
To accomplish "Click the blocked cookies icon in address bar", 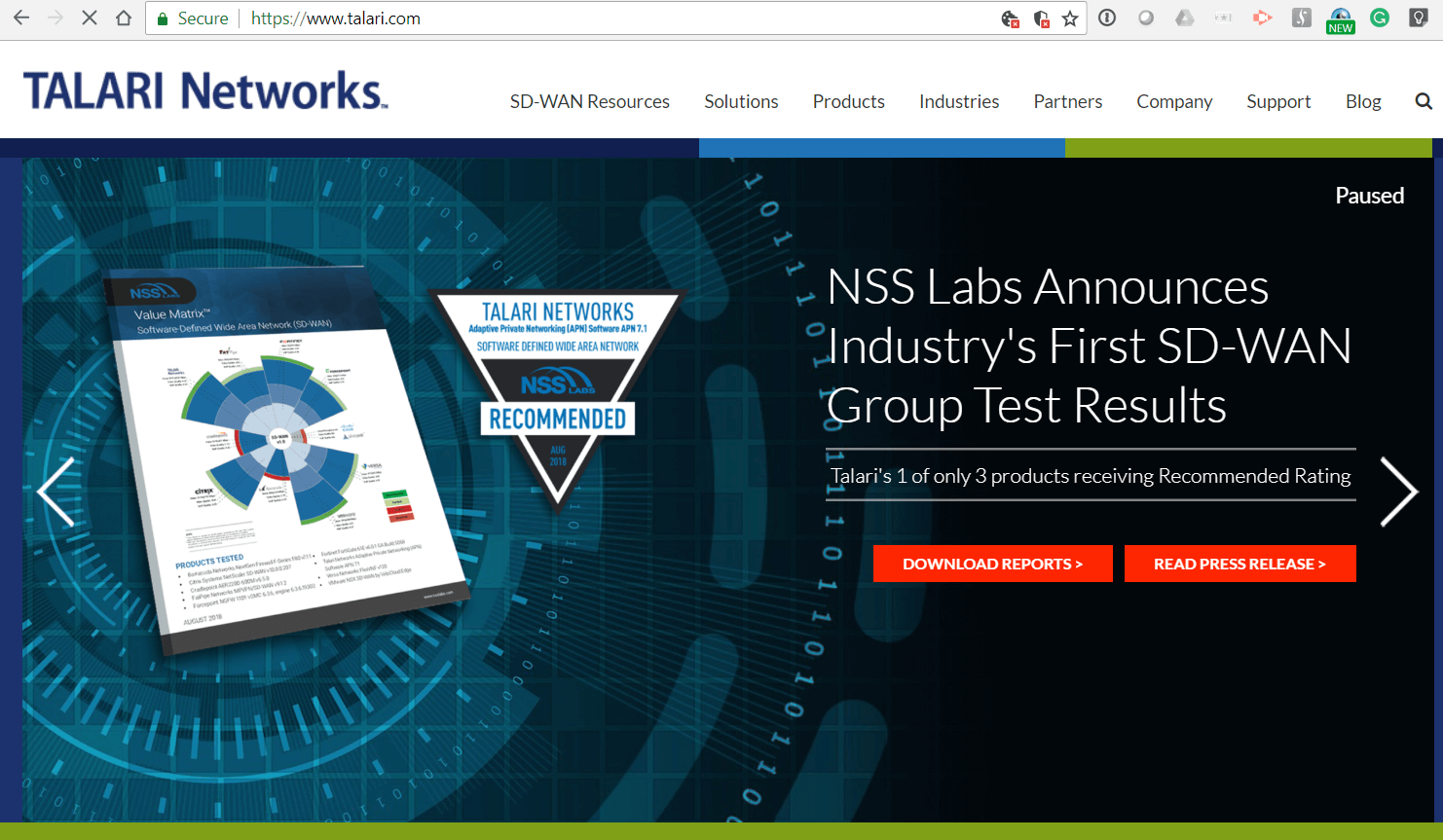I will [1011, 18].
